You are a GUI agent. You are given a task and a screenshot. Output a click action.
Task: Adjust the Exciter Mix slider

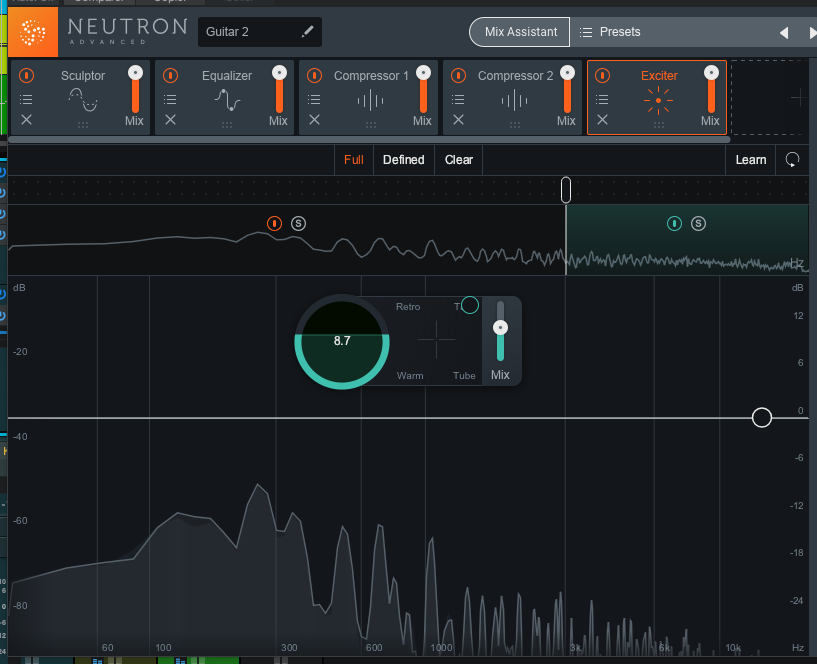[x=500, y=326]
